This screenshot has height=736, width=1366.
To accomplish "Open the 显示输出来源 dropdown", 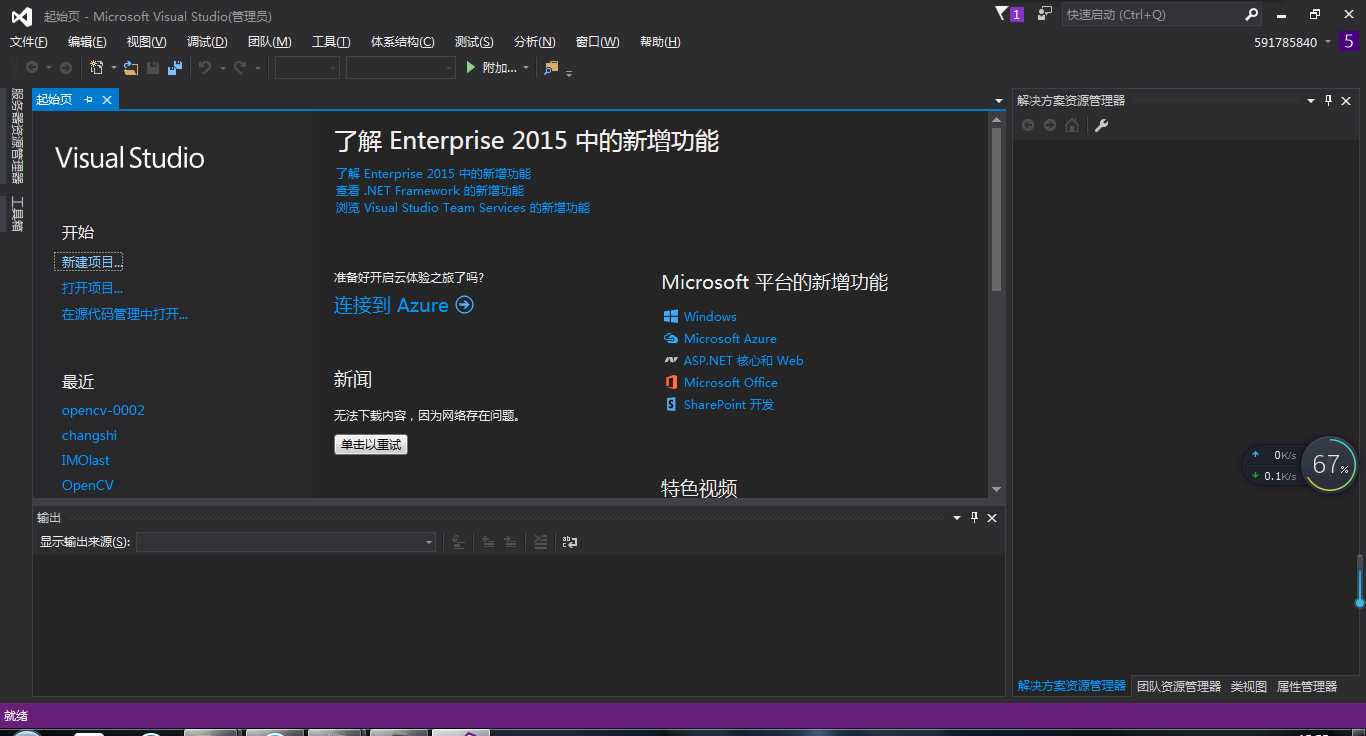I will pos(286,542).
